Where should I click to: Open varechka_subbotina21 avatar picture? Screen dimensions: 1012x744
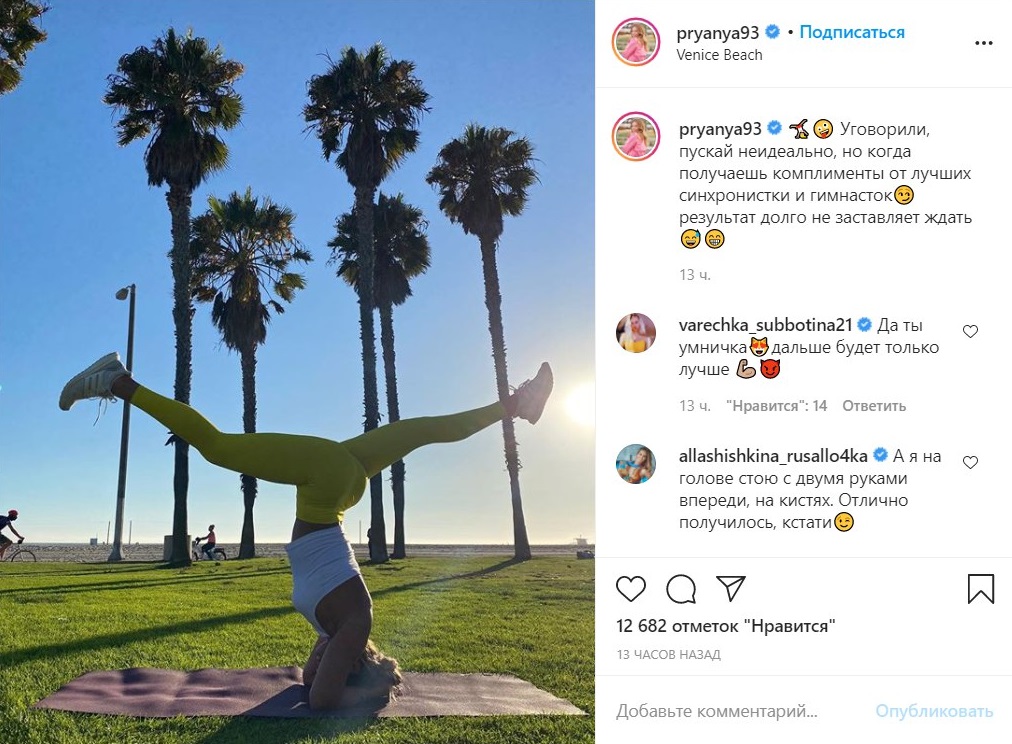(x=636, y=333)
